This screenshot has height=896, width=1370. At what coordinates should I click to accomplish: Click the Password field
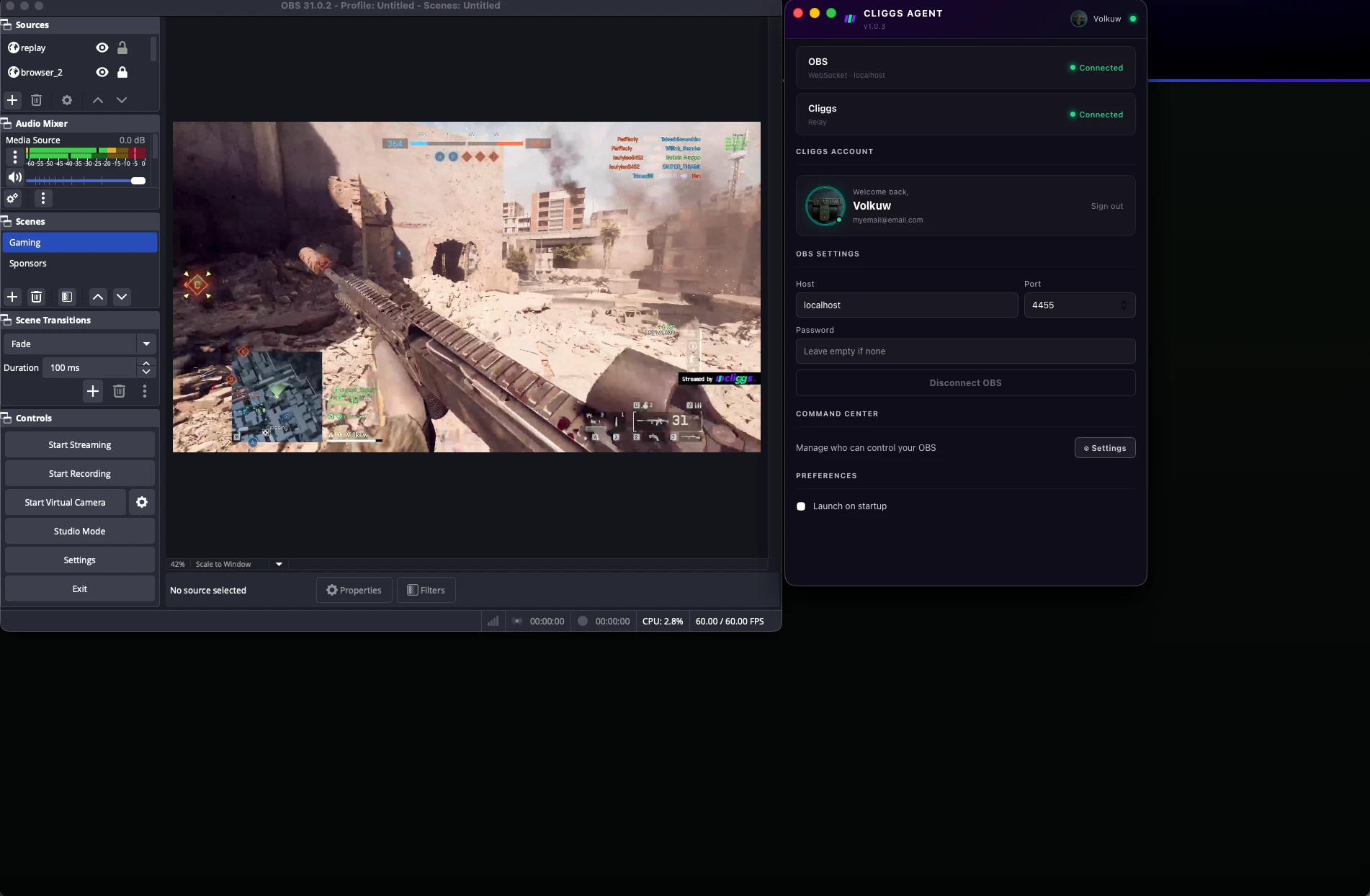pos(966,351)
